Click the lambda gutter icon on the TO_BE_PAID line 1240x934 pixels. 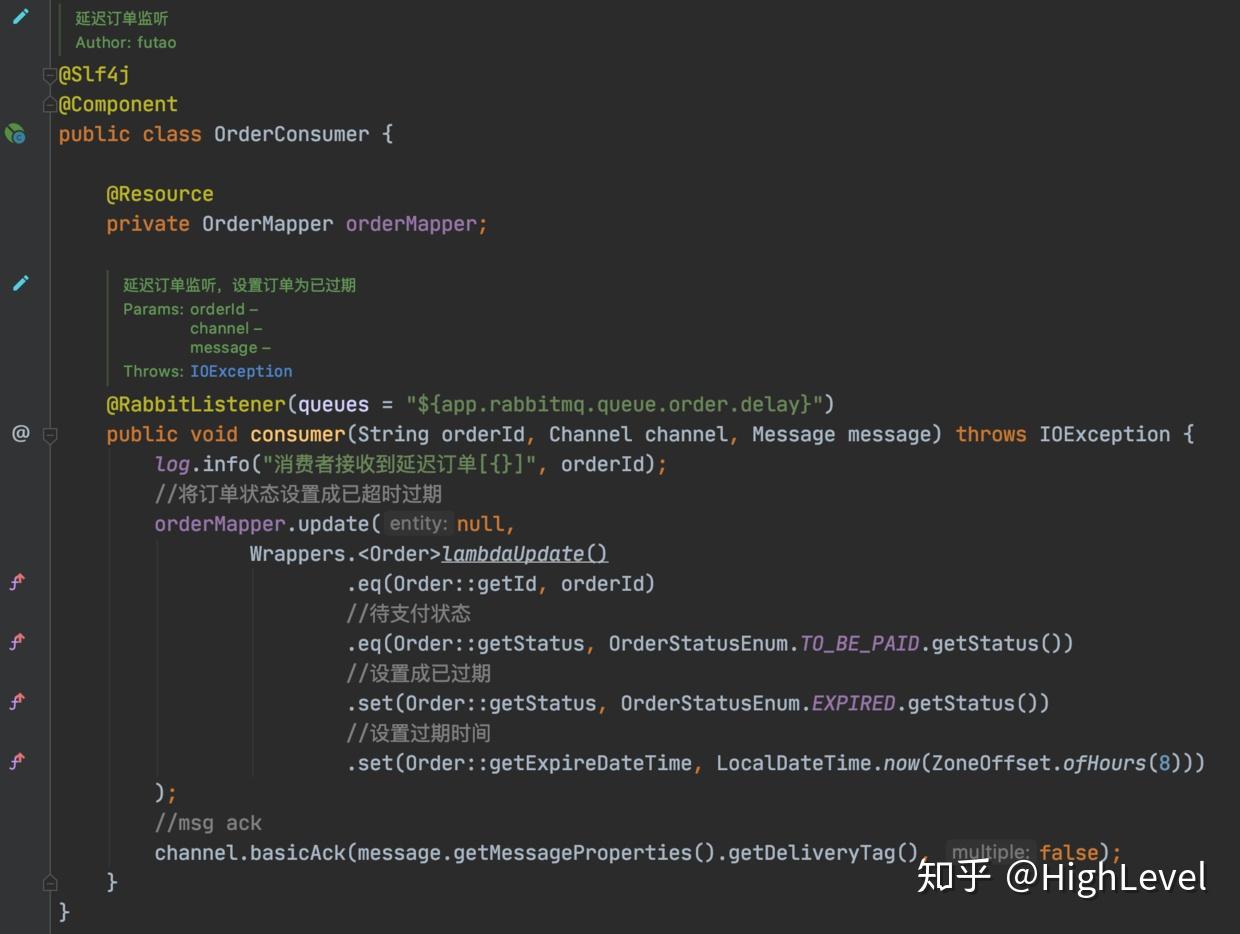17,642
